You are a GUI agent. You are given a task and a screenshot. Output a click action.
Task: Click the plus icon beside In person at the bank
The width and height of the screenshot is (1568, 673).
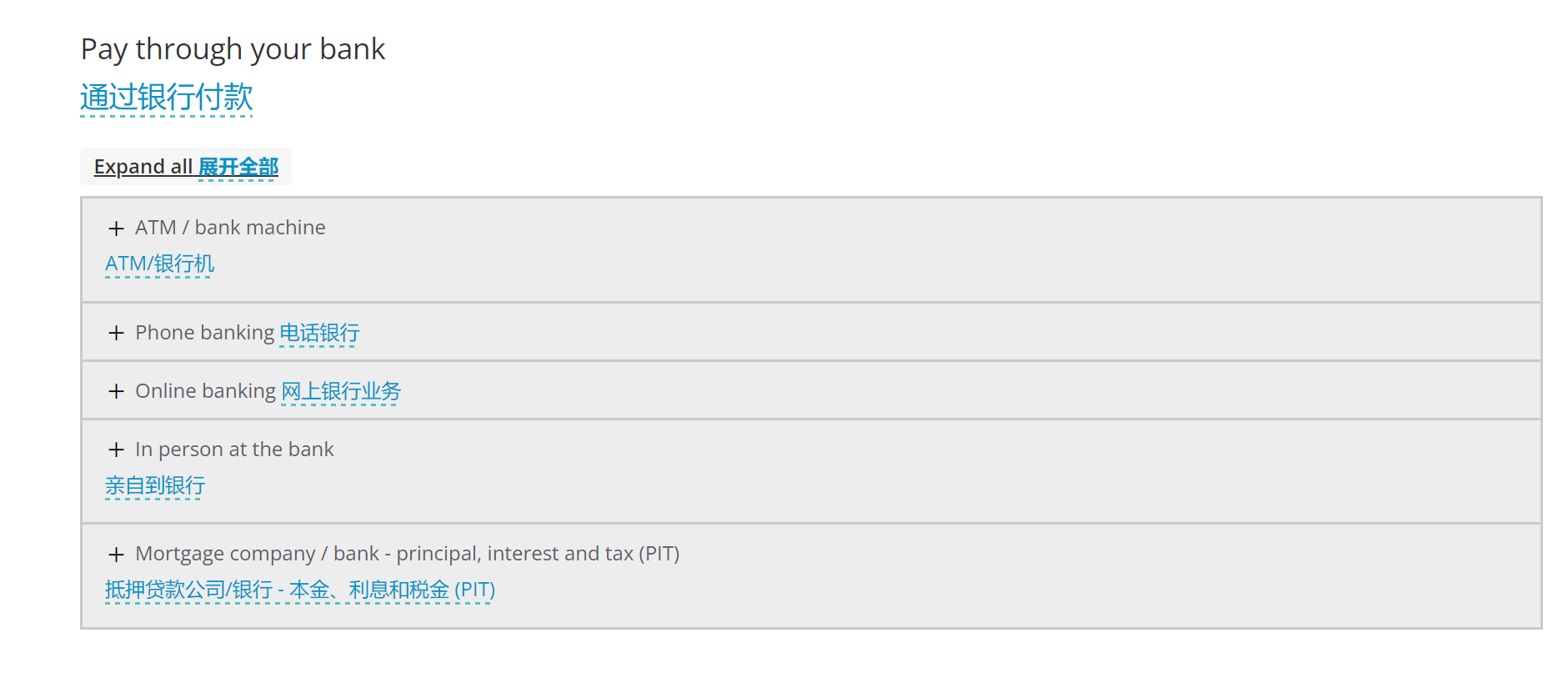click(x=116, y=450)
